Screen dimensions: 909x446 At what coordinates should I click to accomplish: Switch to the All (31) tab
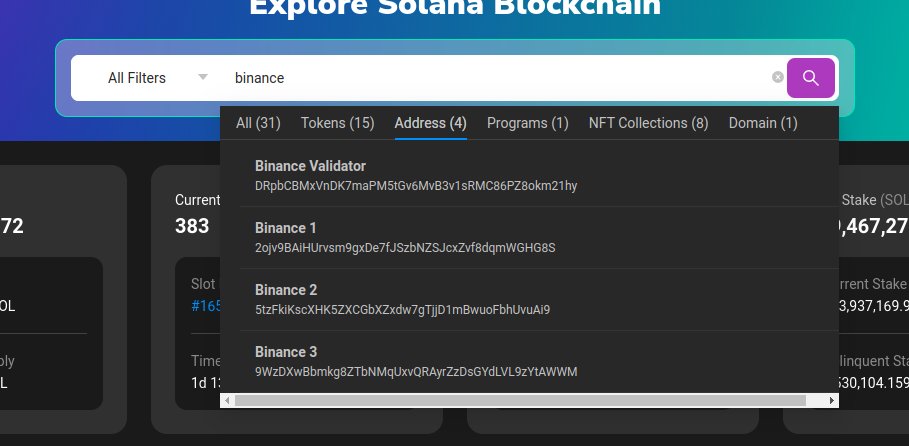pos(258,123)
